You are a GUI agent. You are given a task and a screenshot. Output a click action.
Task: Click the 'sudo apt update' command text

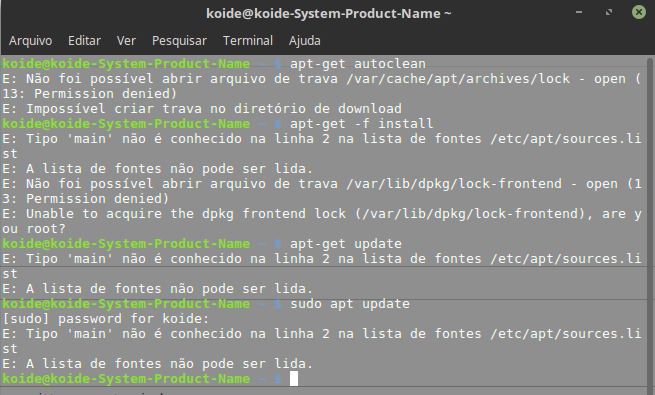pyautogui.click(x=350, y=304)
